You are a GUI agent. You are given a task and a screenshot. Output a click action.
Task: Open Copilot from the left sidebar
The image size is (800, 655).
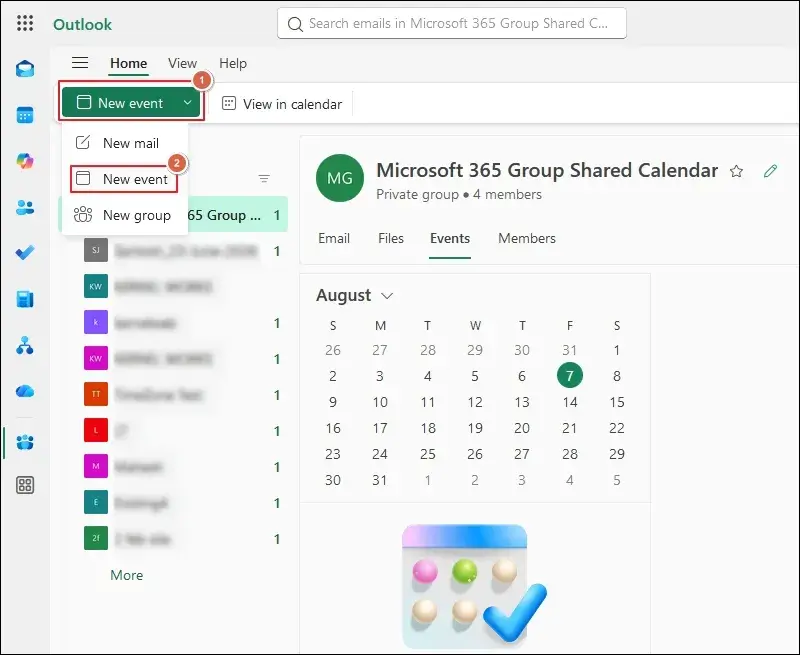tap(25, 161)
